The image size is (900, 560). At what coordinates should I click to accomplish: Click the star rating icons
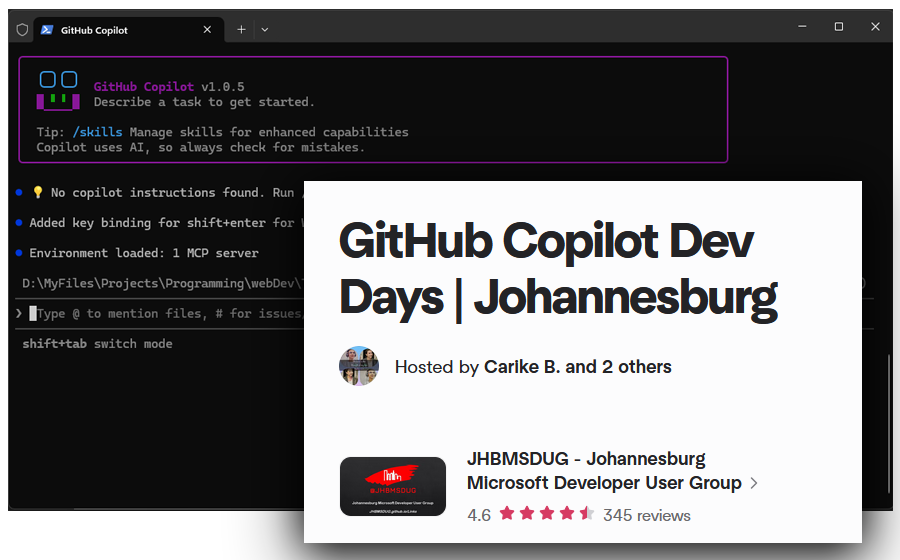pyautogui.click(x=546, y=514)
